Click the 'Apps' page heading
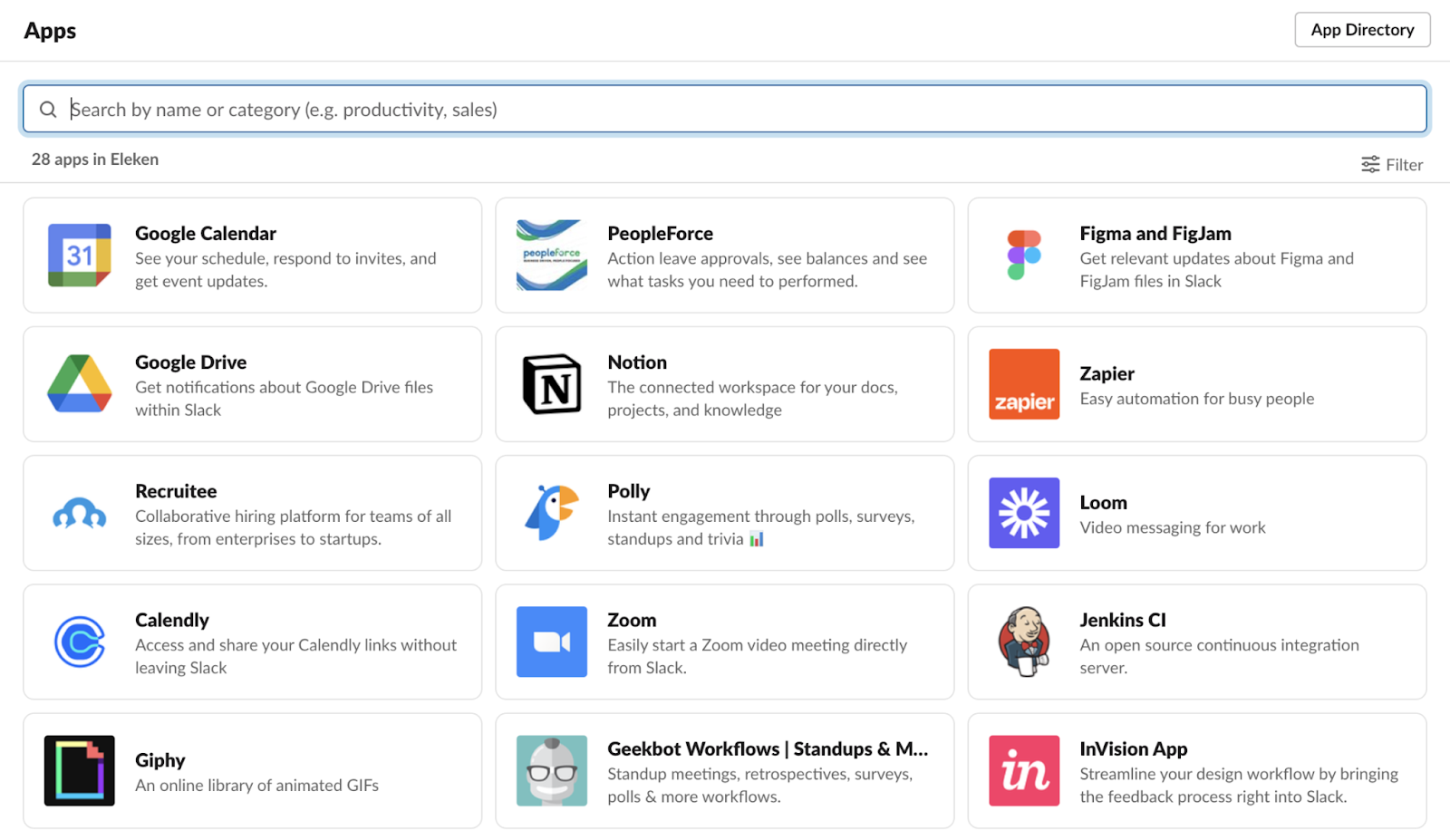This screenshot has height=840, width=1450. coord(50,31)
